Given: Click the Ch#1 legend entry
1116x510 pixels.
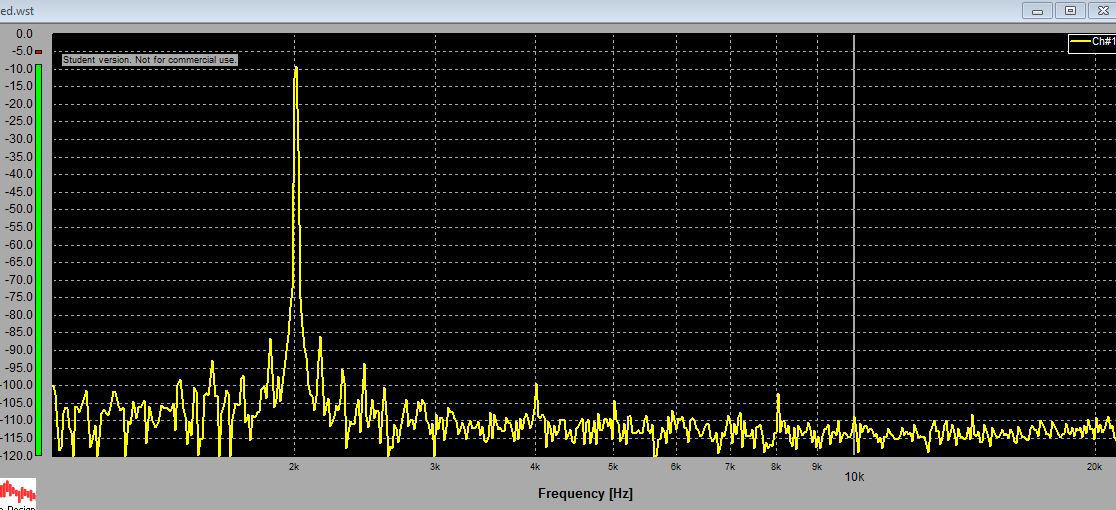Looking at the screenshot, I should click(1092, 42).
